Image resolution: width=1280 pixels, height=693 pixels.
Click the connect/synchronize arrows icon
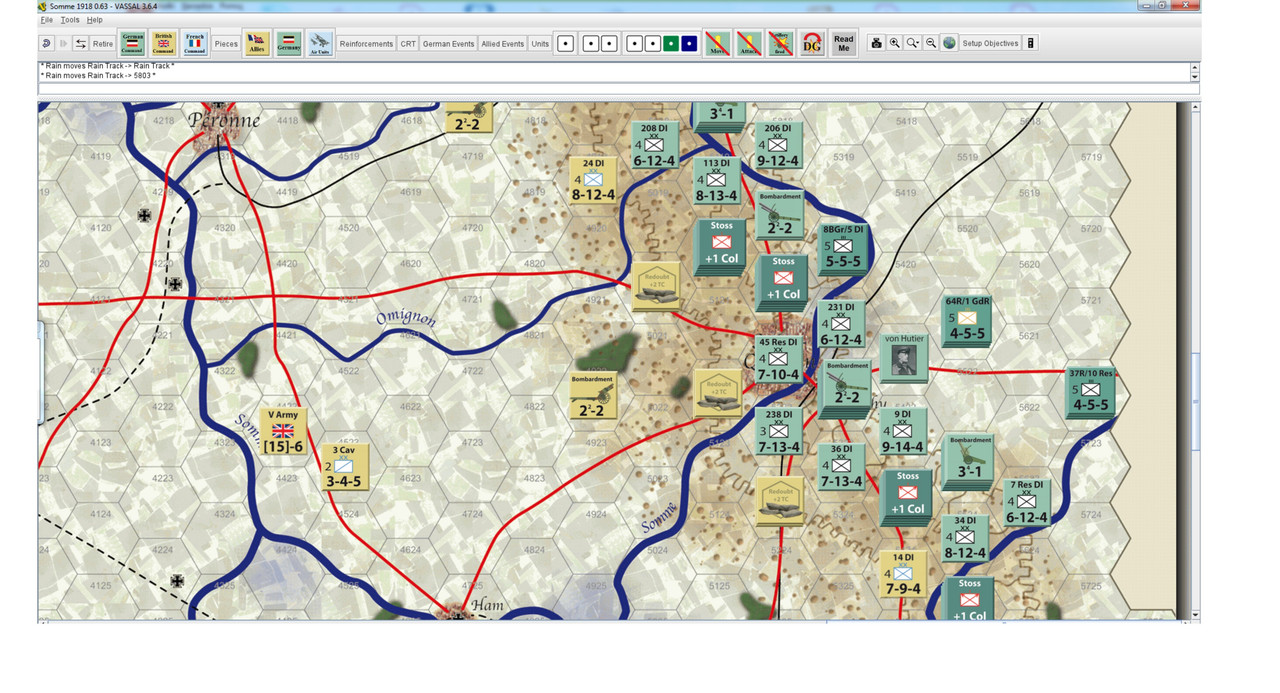coord(81,43)
